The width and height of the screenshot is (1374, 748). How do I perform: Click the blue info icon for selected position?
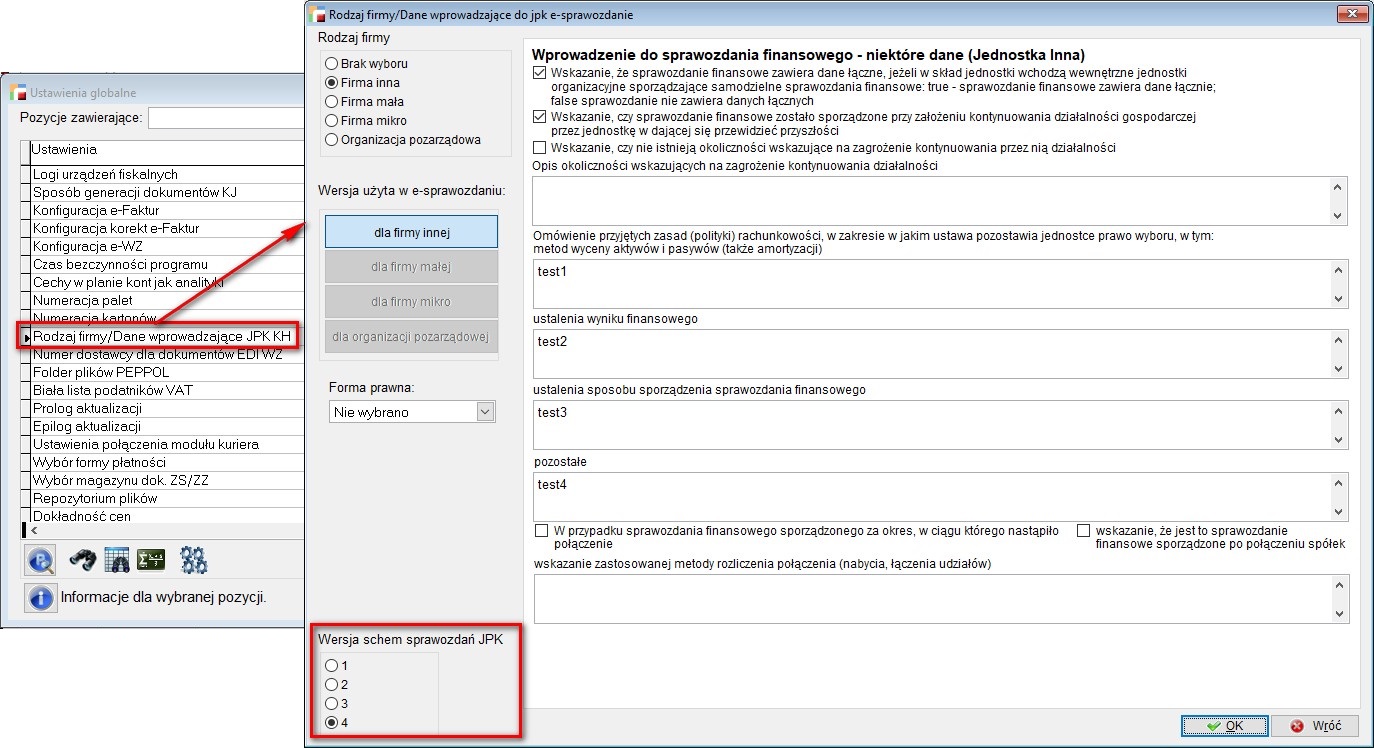[x=39, y=598]
